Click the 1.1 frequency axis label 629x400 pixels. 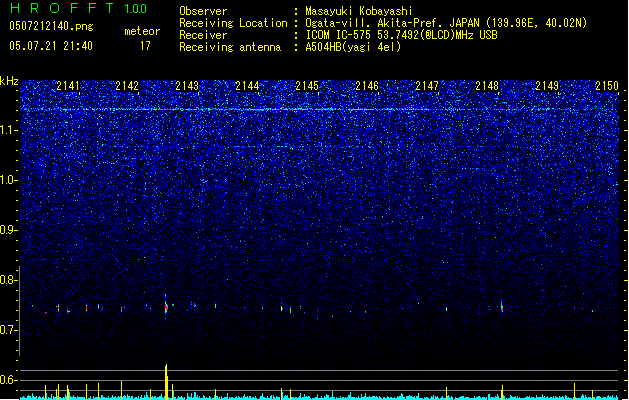pyautogui.click(x=9, y=130)
